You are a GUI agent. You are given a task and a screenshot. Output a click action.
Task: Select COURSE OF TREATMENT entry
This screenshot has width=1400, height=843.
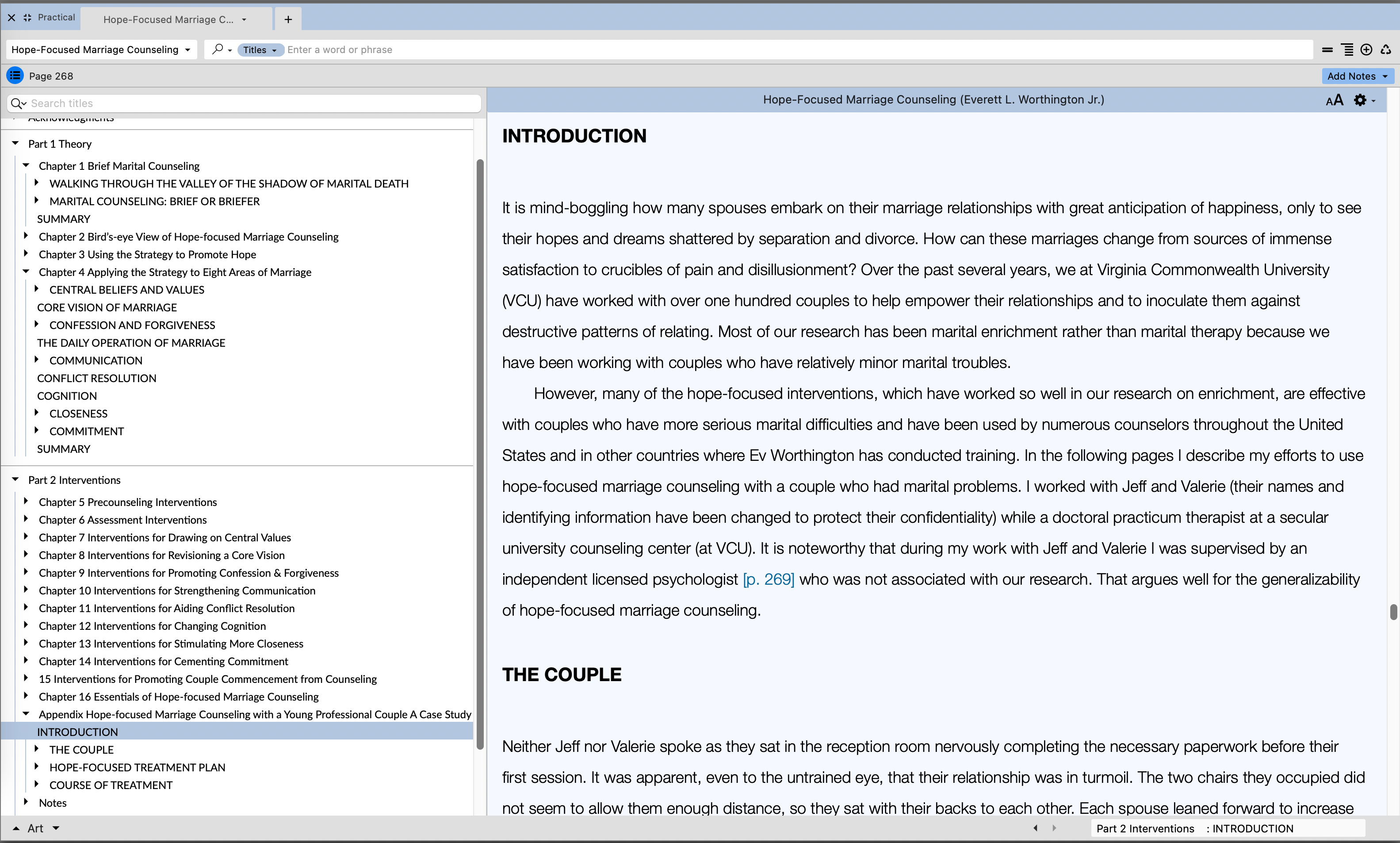(x=111, y=785)
